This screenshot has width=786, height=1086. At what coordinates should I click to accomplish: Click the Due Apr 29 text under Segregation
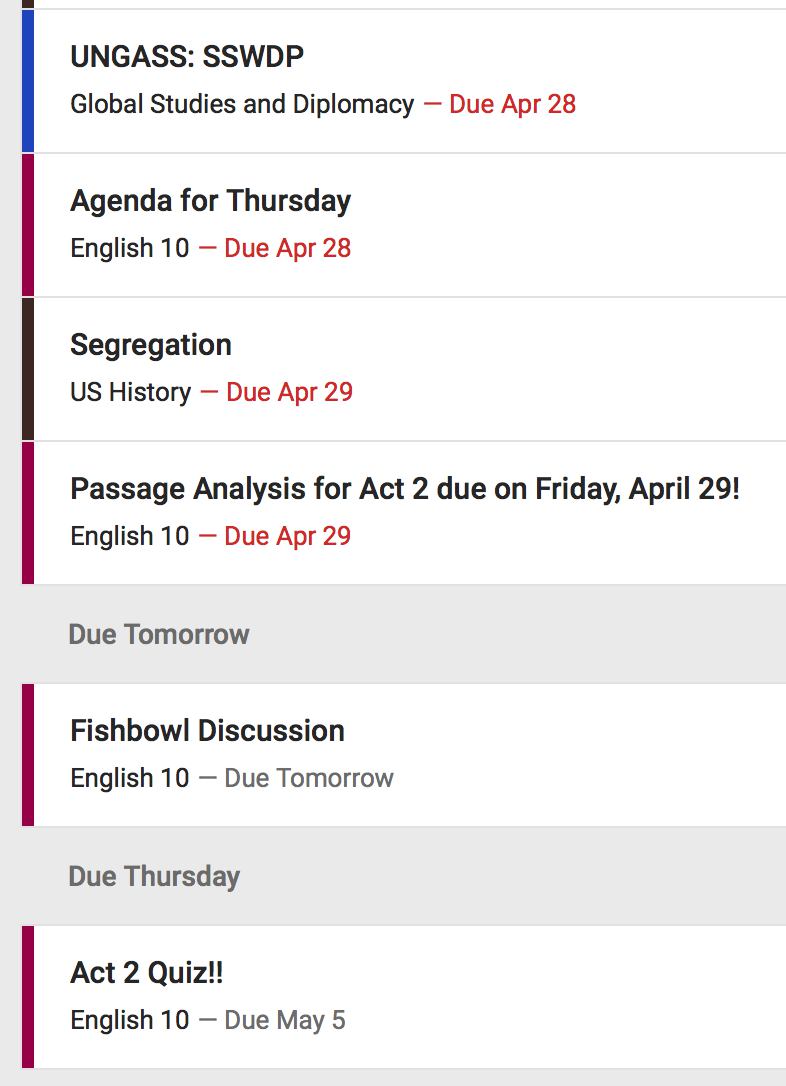[x=289, y=392]
